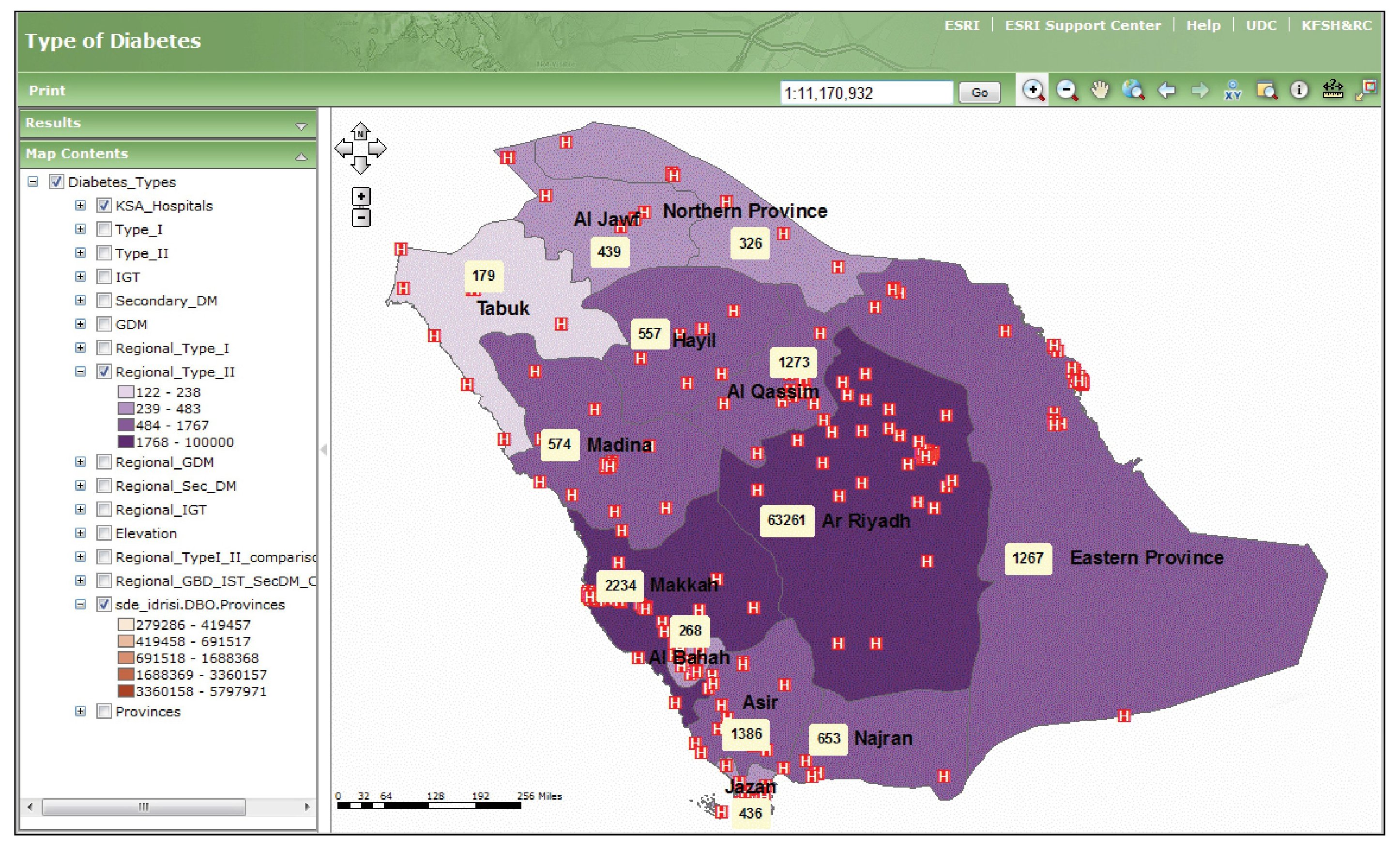Enable the Type_II layer checkbox
Viewport: 1400px width, 850px height.
click(x=104, y=253)
